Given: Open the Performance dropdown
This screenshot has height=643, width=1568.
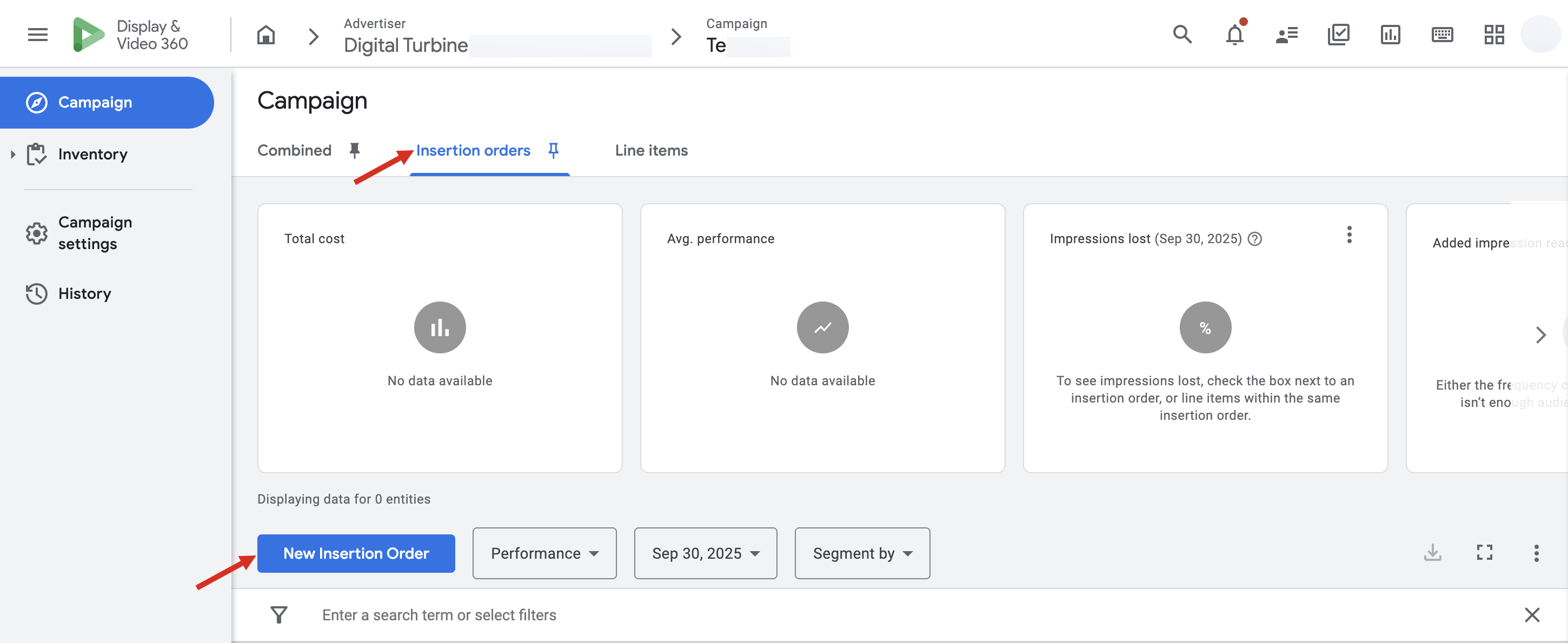Looking at the screenshot, I should click(544, 553).
